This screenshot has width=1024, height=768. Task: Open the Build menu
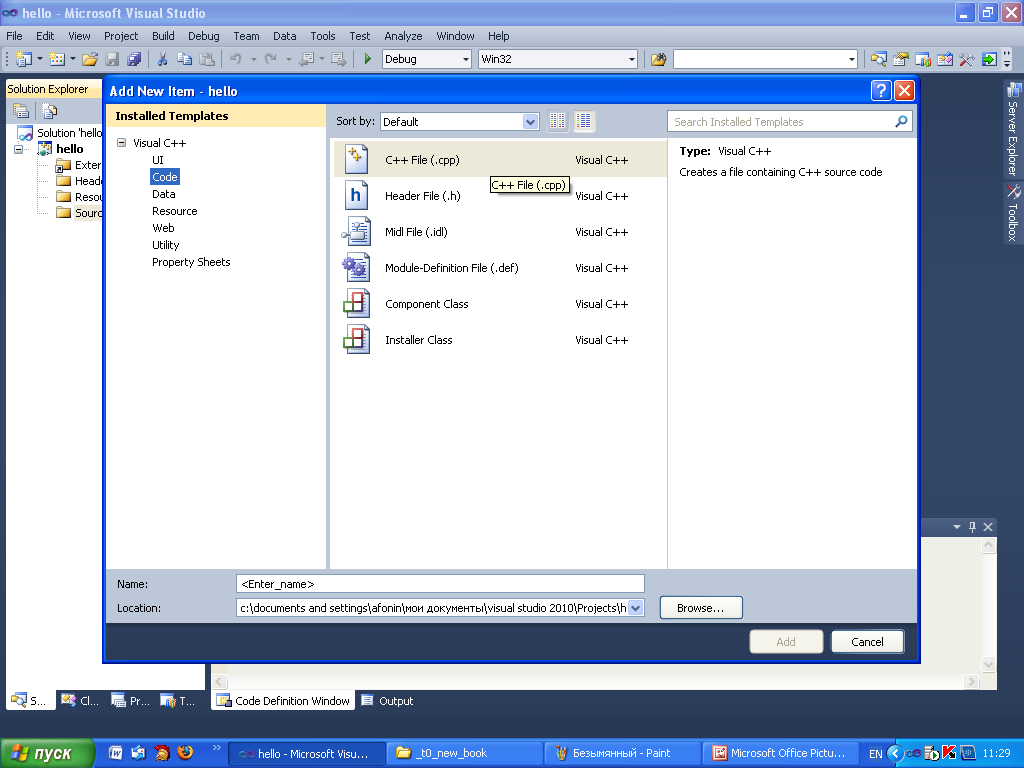163,36
